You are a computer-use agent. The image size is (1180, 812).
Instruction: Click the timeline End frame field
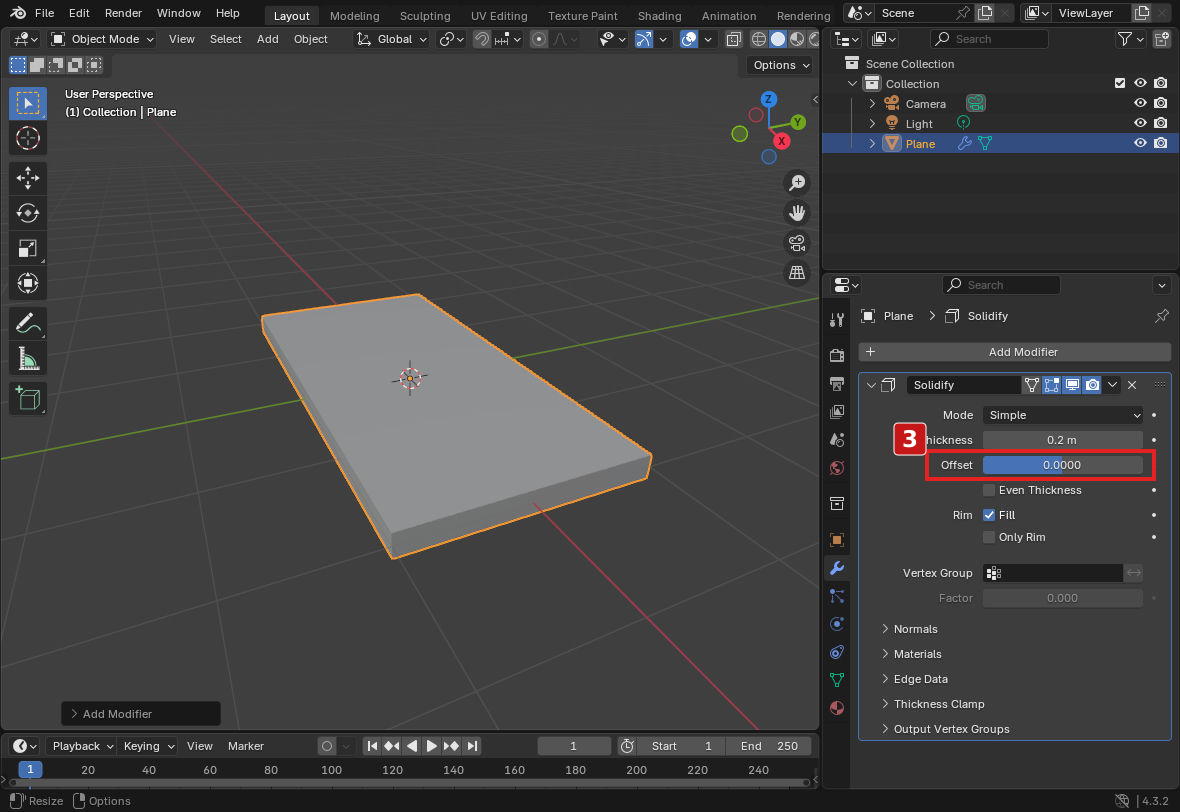pos(768,746)
